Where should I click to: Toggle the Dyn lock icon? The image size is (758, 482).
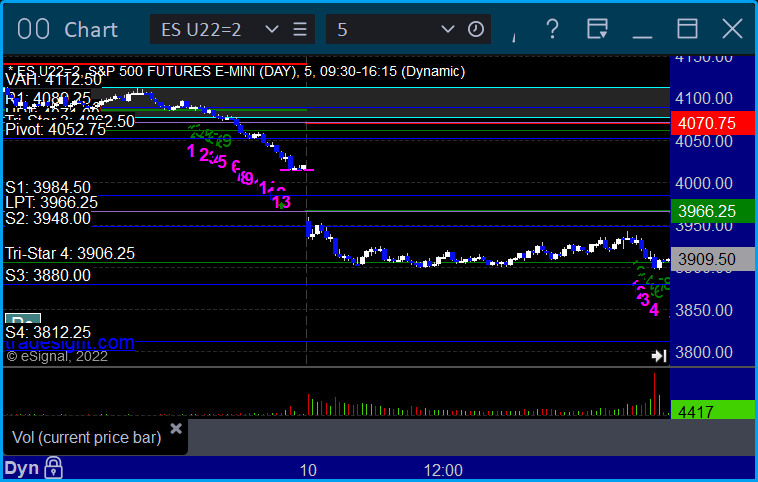(x=53, y=467)
